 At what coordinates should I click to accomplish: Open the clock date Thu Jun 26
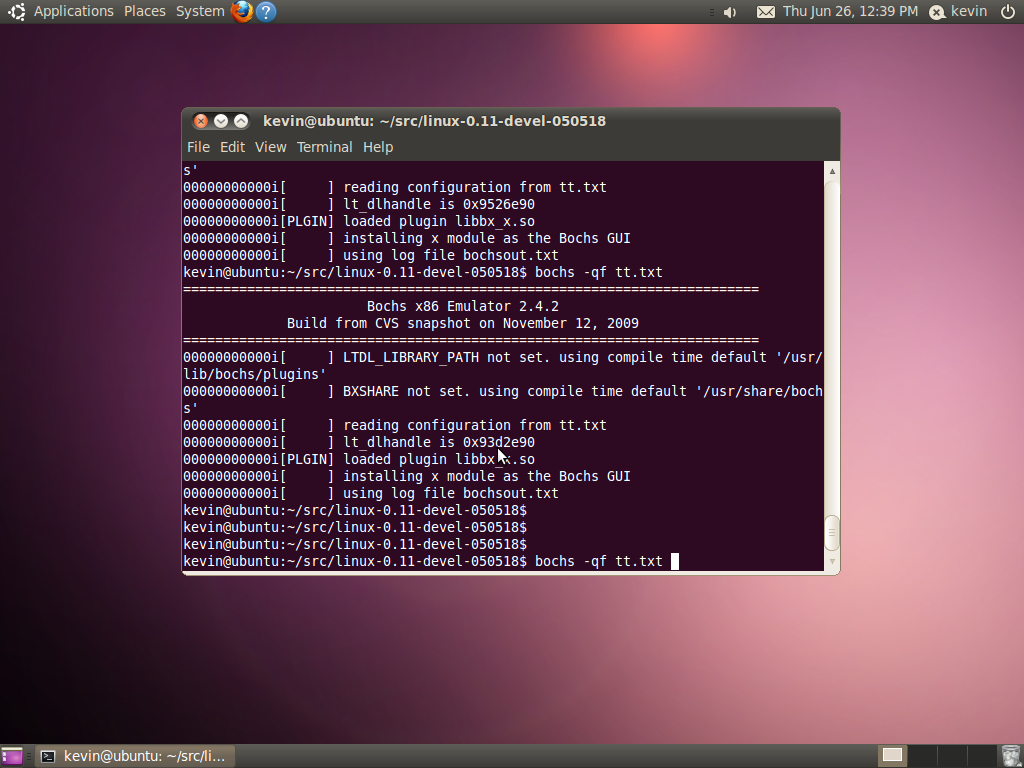850,11
